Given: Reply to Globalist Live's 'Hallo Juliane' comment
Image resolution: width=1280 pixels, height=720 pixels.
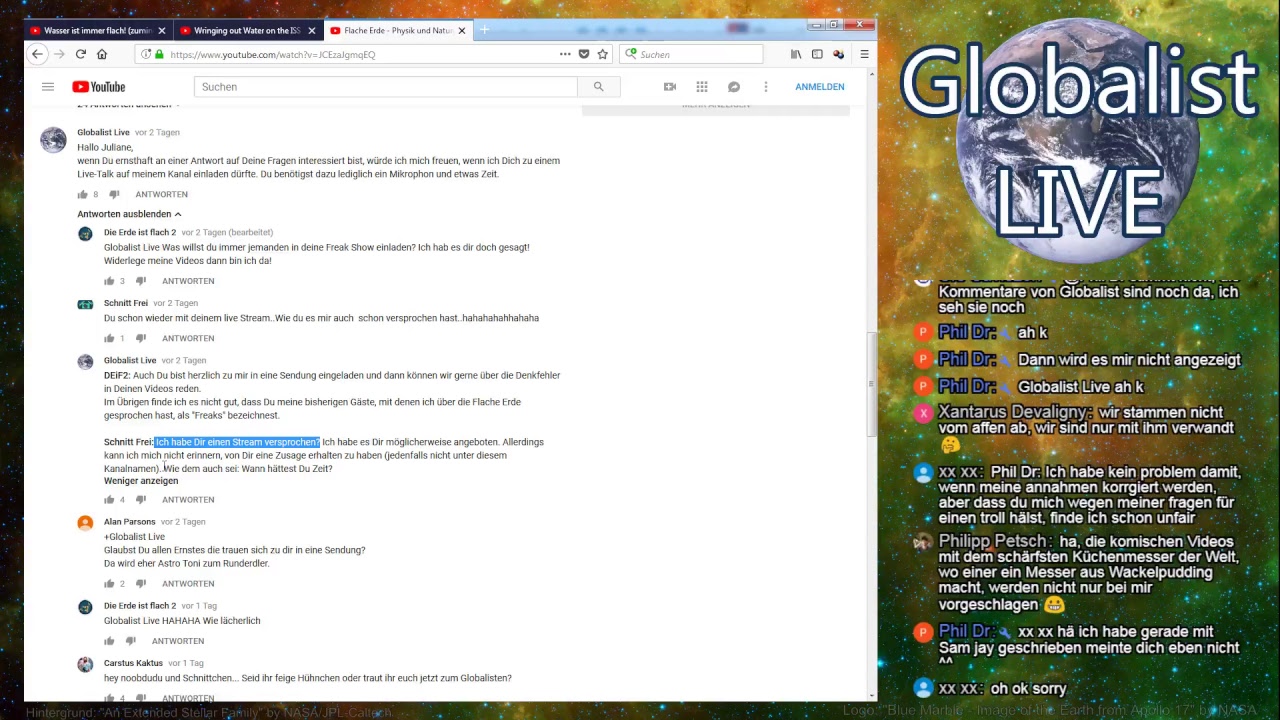Looking at the screenshot, I should click(x=162, y=194).
